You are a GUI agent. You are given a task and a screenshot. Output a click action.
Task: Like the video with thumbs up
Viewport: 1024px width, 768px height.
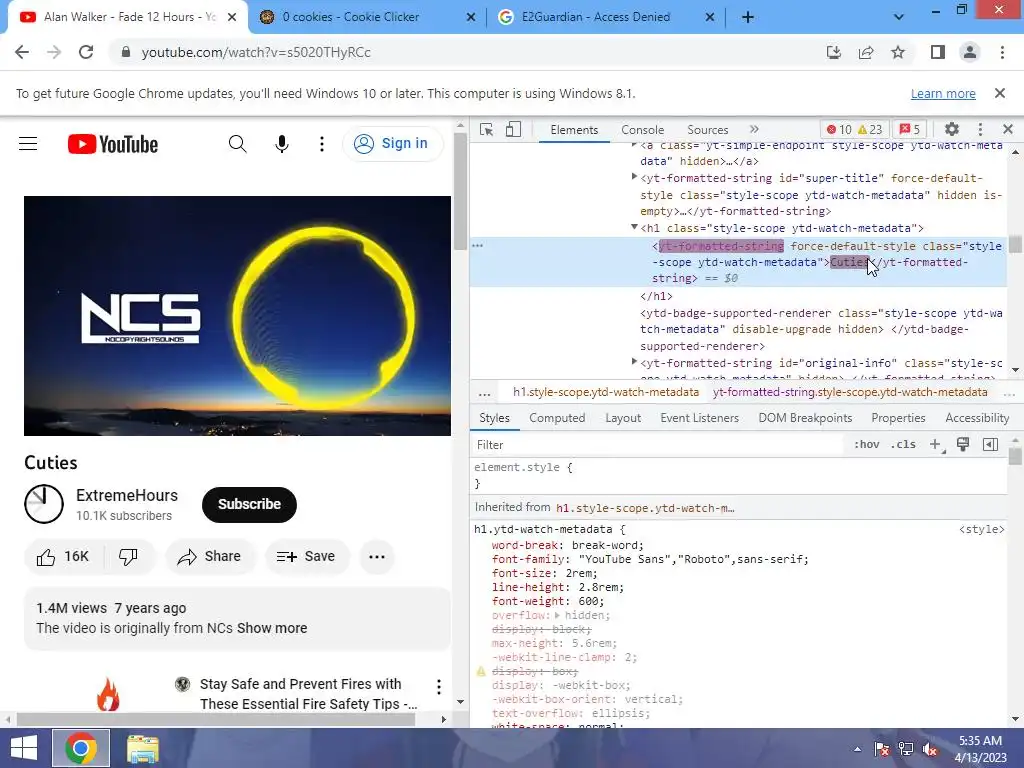tap(63, 556)
